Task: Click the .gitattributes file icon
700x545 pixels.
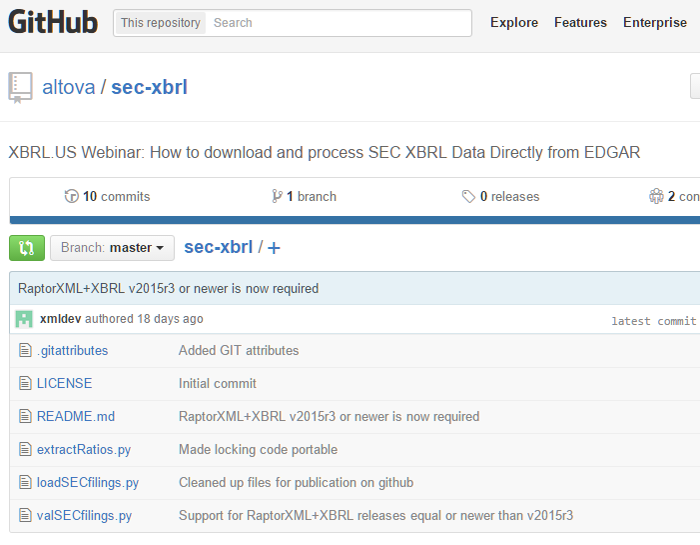Action: tap(26, 351)
